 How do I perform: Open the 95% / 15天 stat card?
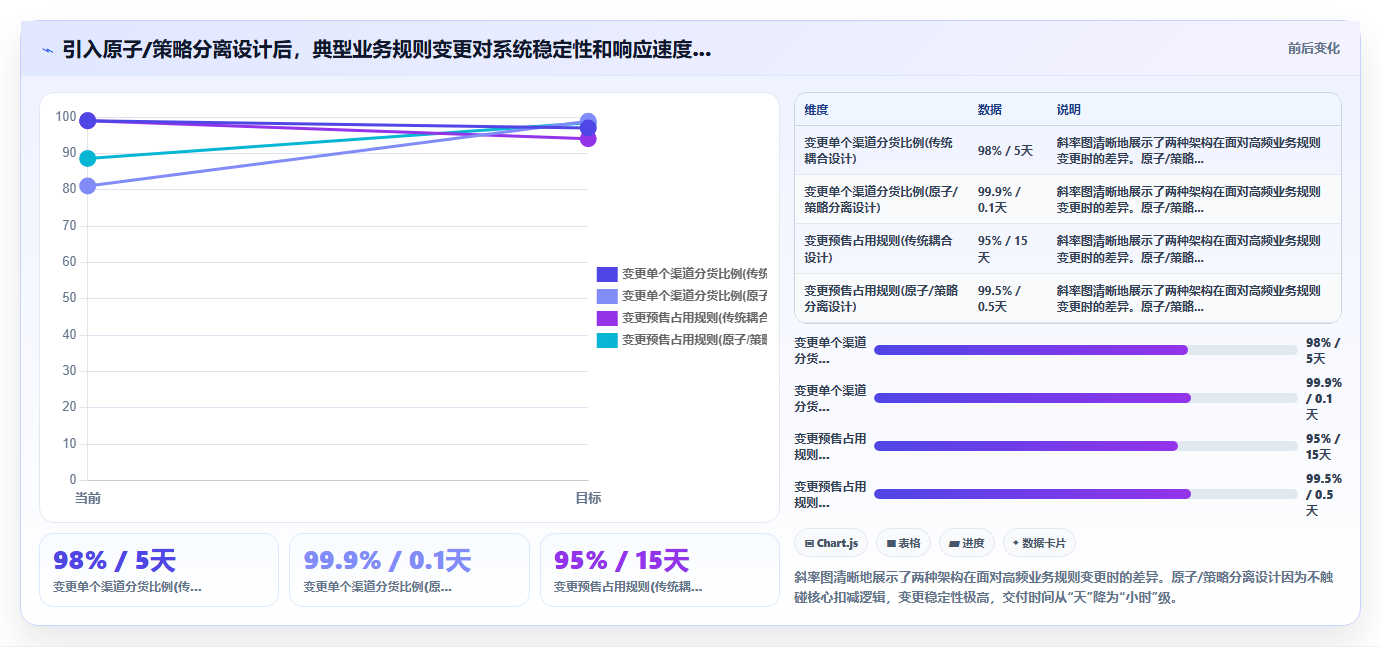click(x=660, y=570)
